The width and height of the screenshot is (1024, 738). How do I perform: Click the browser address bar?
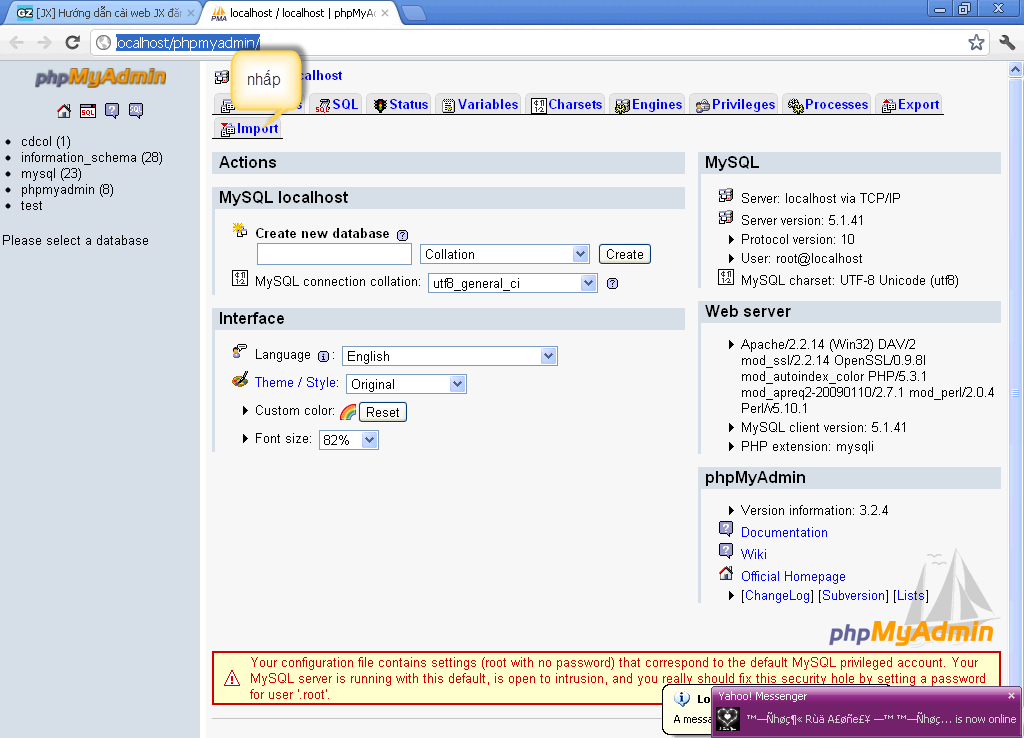point(536,42)
